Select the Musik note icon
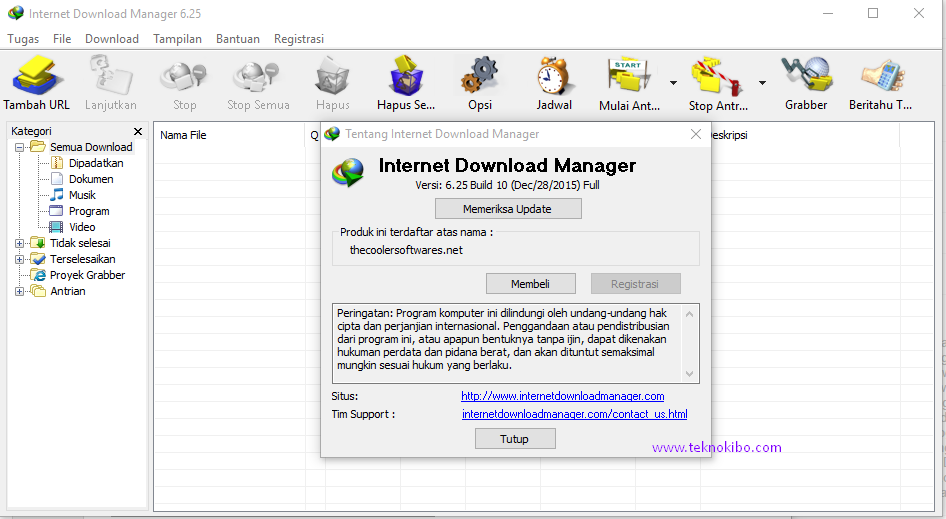The image size is (946, 519). (x=57, y=194)
